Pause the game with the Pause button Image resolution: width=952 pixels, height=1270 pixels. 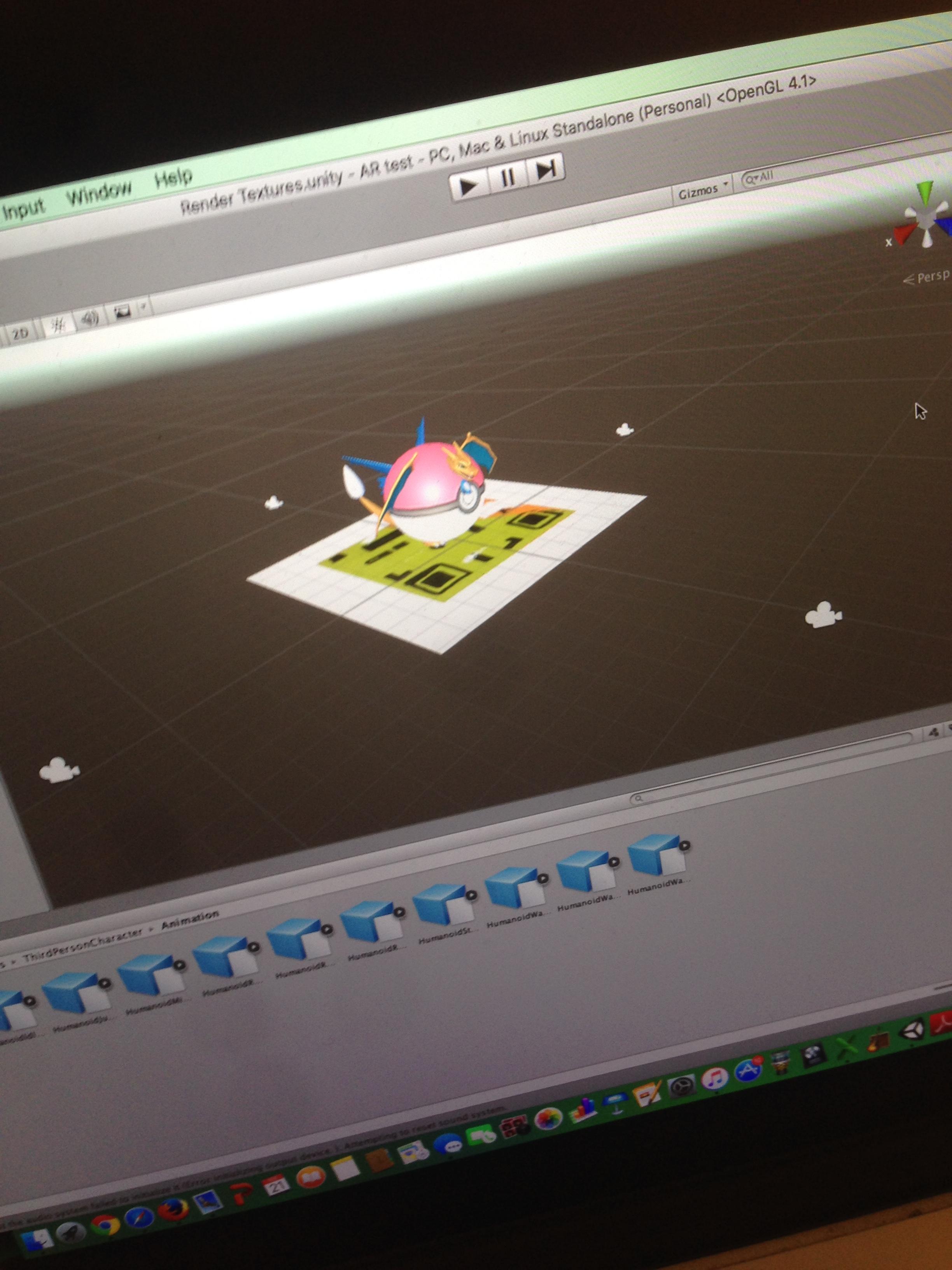(x=508, y=177)
